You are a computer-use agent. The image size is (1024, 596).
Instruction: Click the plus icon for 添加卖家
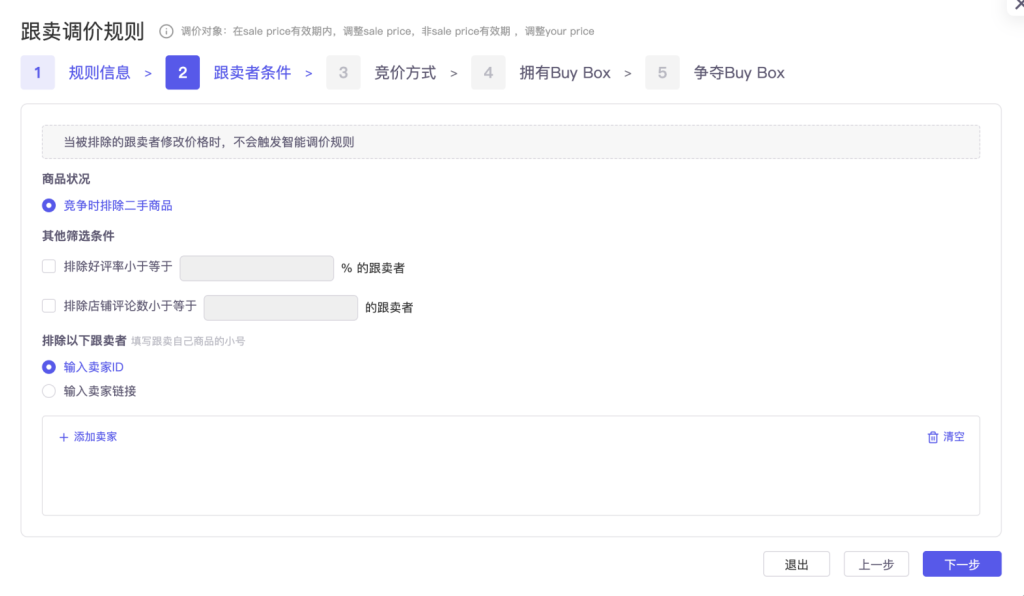coord(63,437)
